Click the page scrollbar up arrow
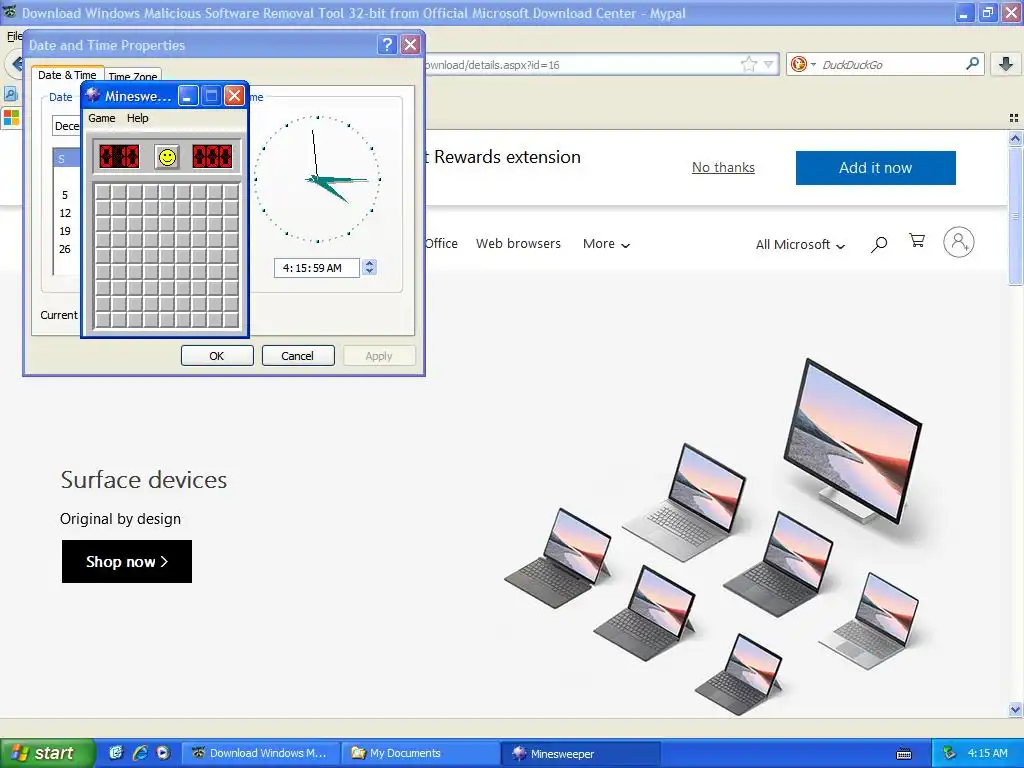This screenshot has width=1024, height=768. point(1015,138)
